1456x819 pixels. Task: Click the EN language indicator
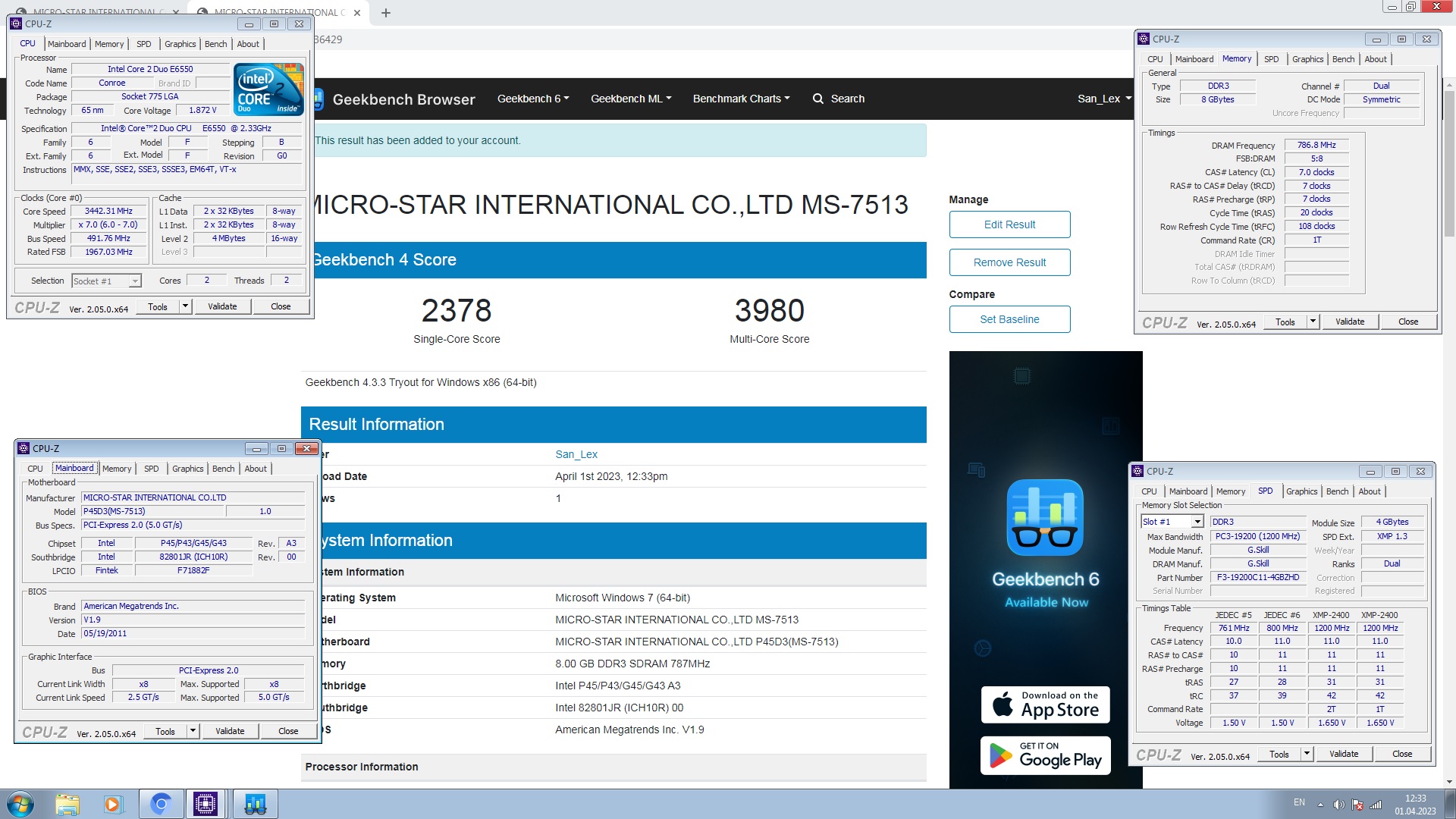pyautogui.click(x=1299, y=802)
